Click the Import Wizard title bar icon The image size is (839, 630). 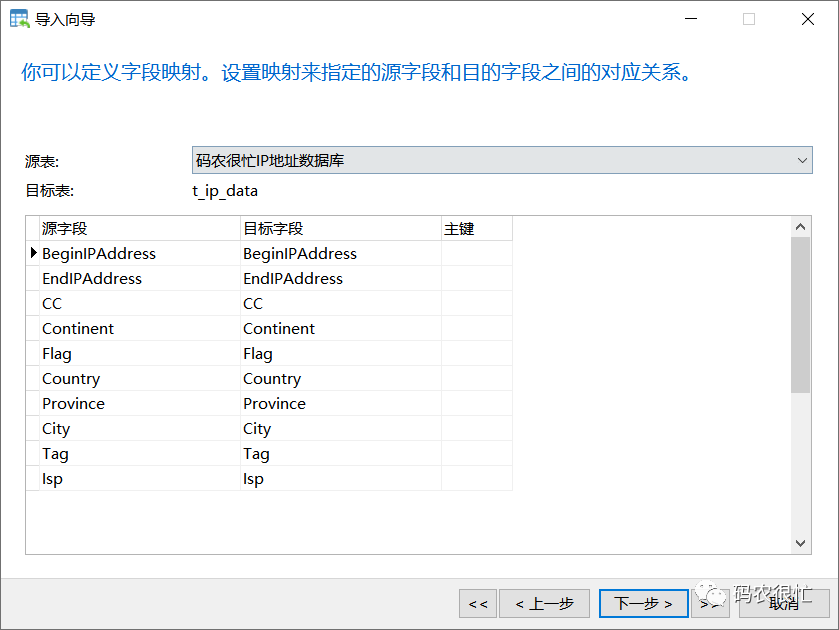[x=20, y=19]
